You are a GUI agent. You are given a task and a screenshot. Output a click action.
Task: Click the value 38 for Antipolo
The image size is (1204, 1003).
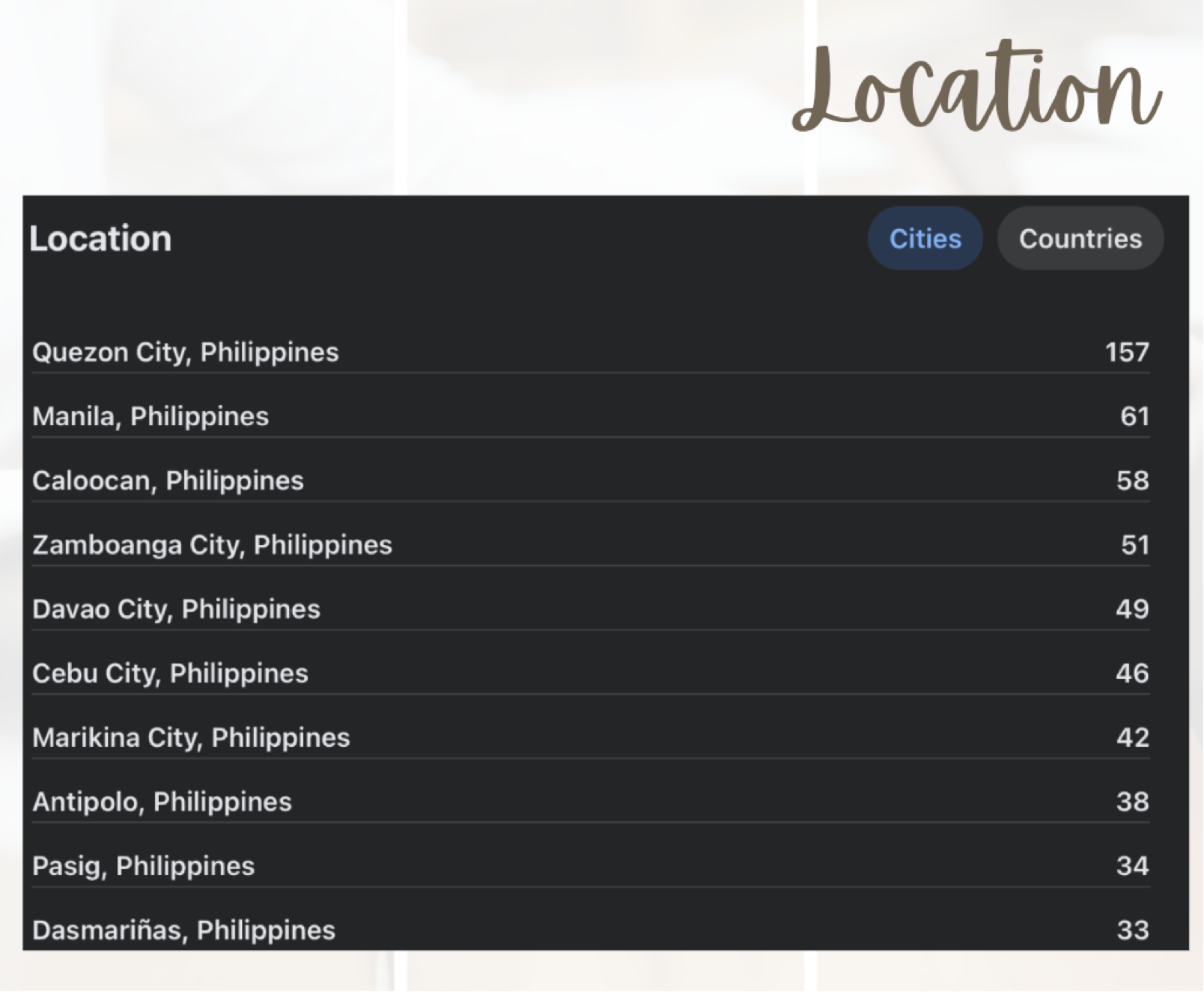1133,802
